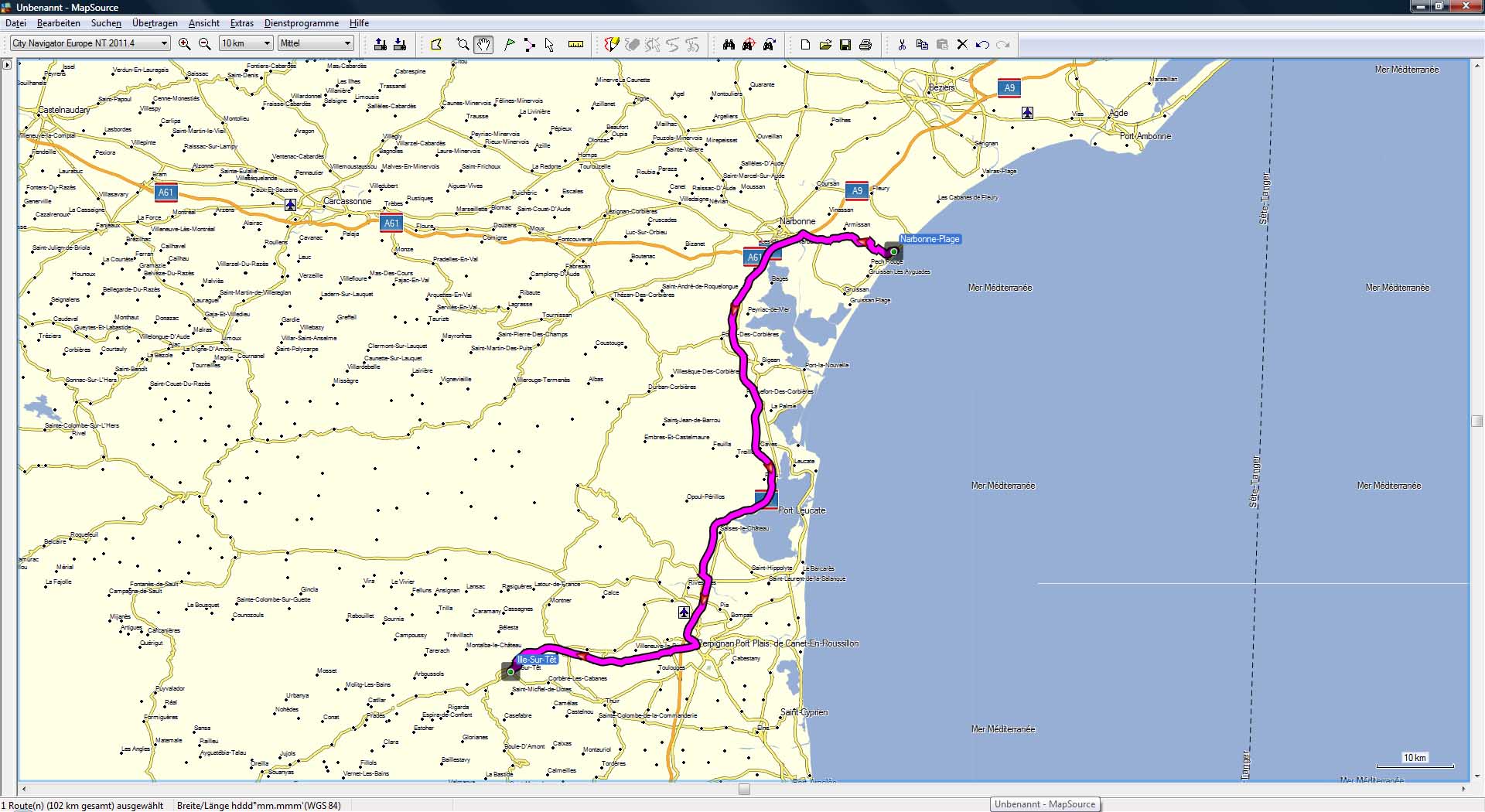Click the Open file folder icon
1485x812 pixels.
click(x=825, y=44)
